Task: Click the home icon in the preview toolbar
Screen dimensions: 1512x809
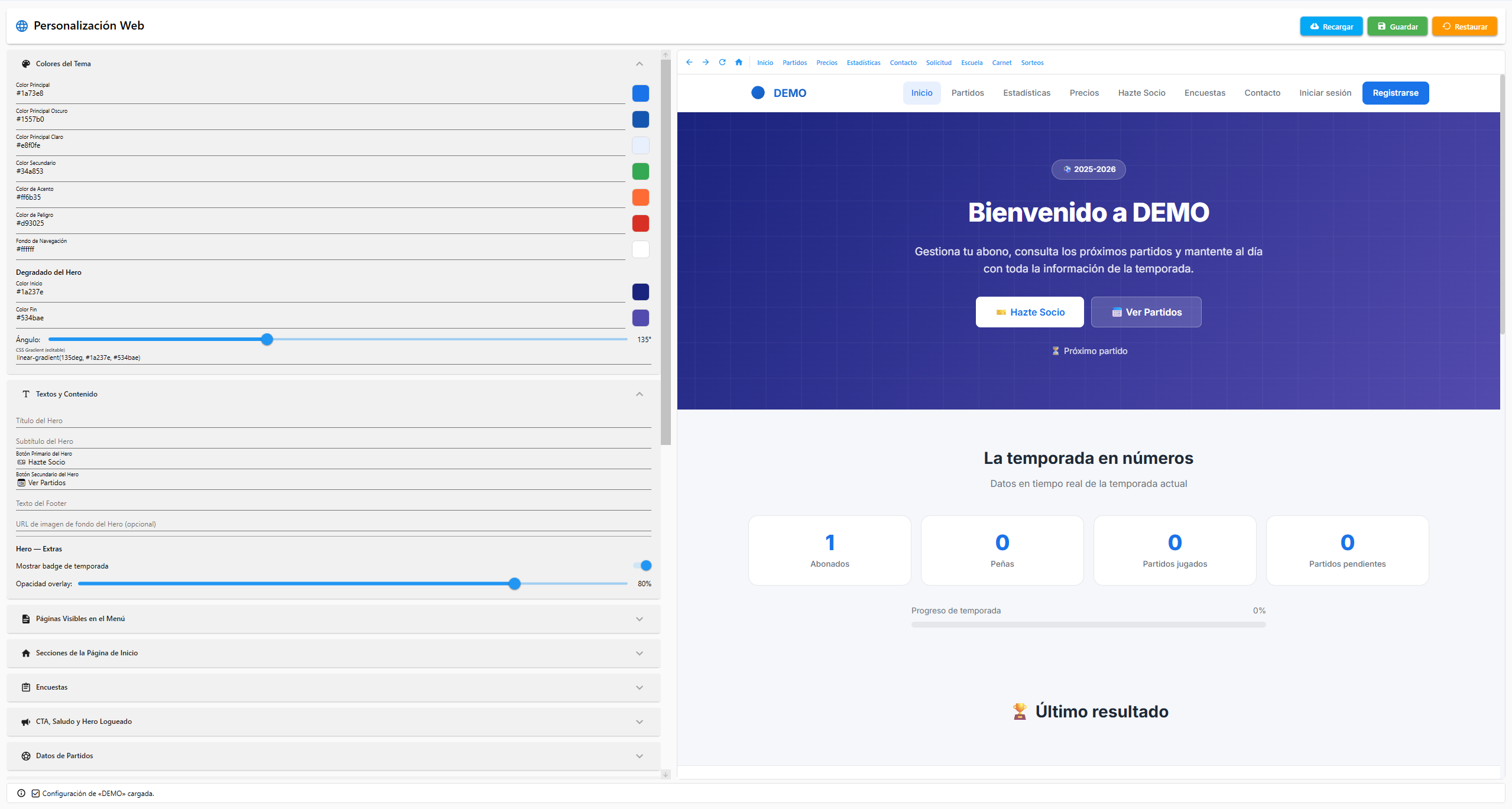Action: coord(738,62)
